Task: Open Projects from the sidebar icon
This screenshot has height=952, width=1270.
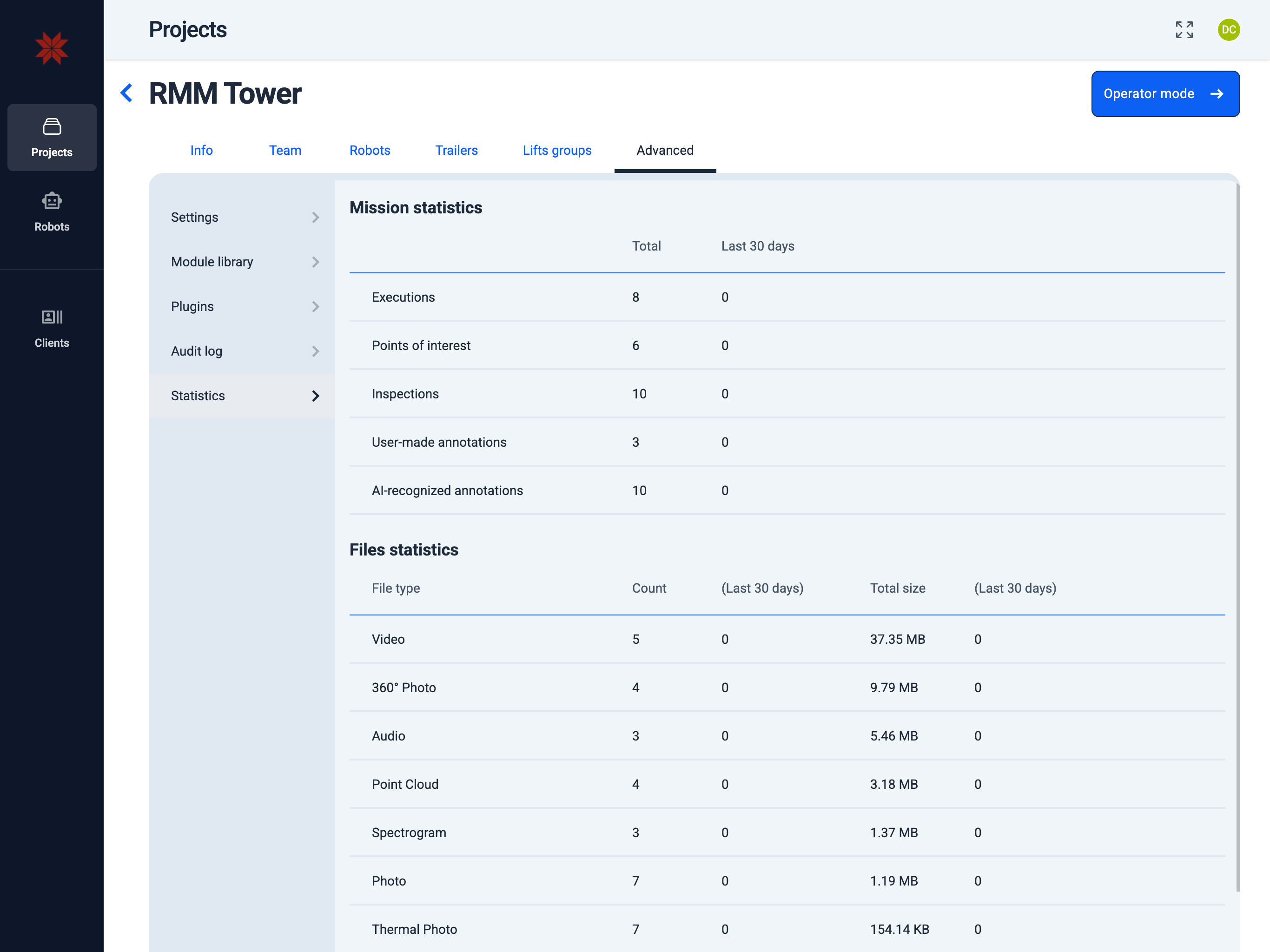Action: pos(52,126)
